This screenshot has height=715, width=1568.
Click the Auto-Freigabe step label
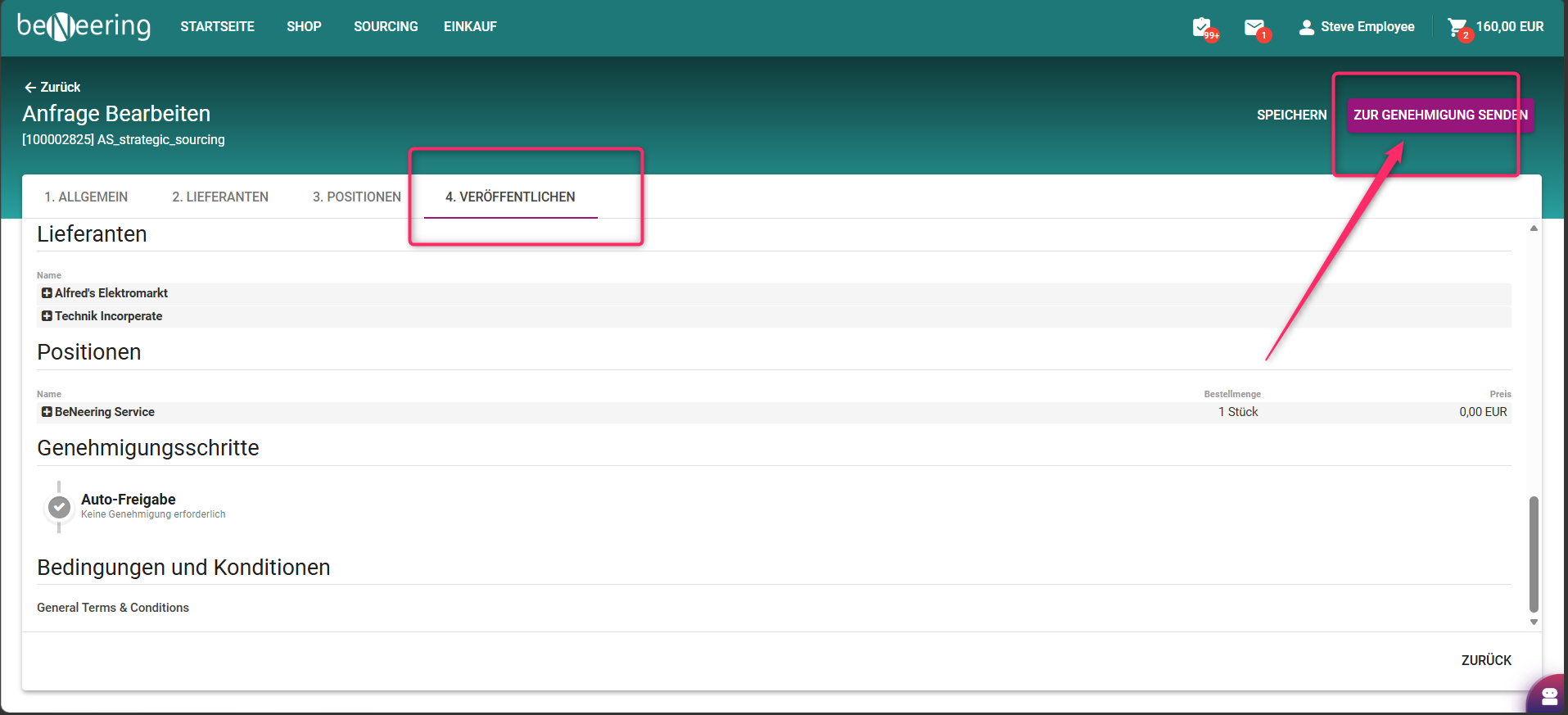click(x=129, y=500)
